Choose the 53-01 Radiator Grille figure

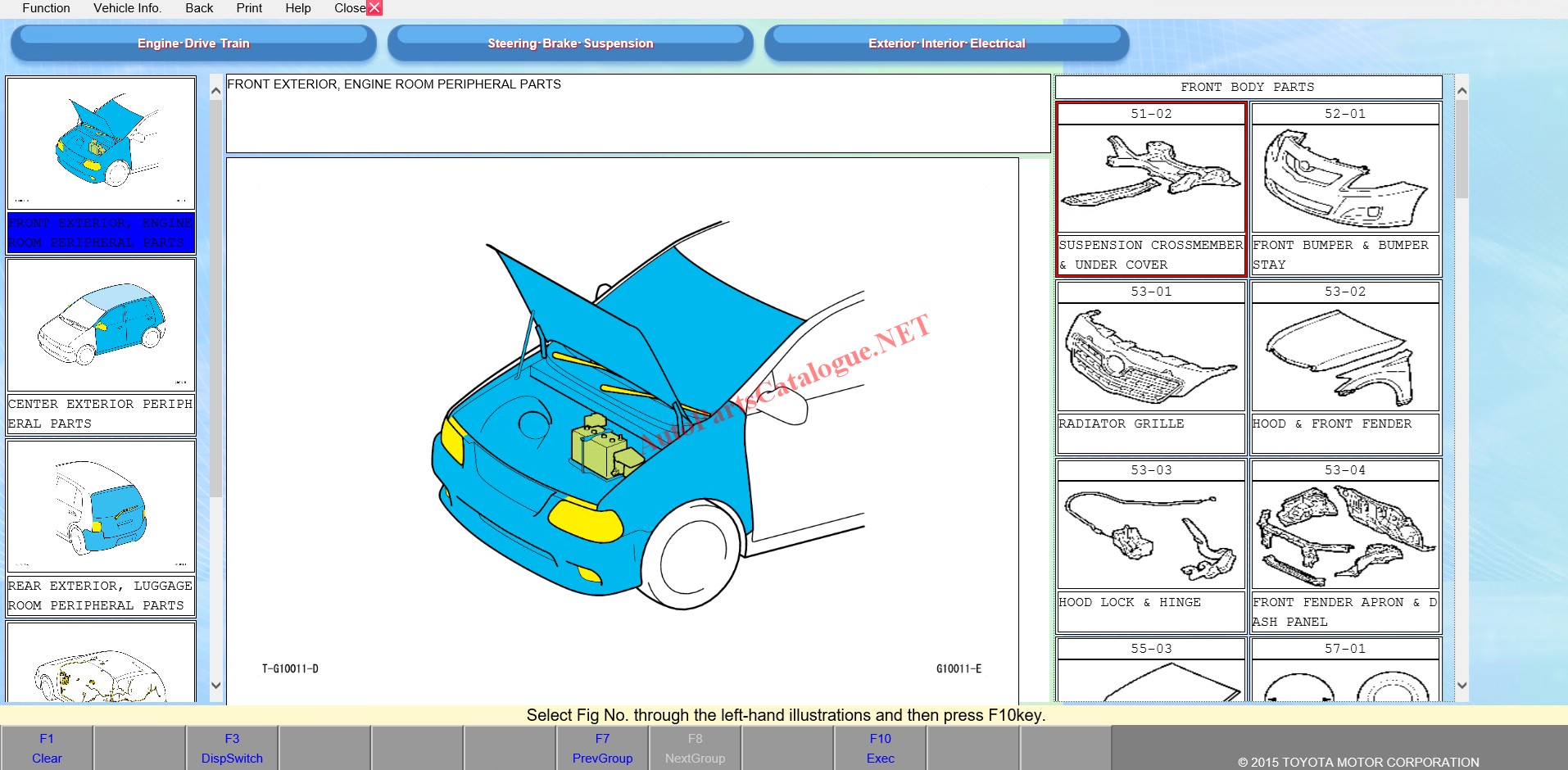click(1151, 356)
